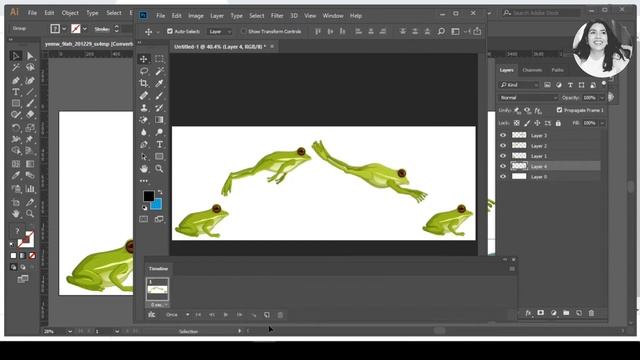
Task: Open the Fill value dropdown arrow
Action: pos(602,123)
